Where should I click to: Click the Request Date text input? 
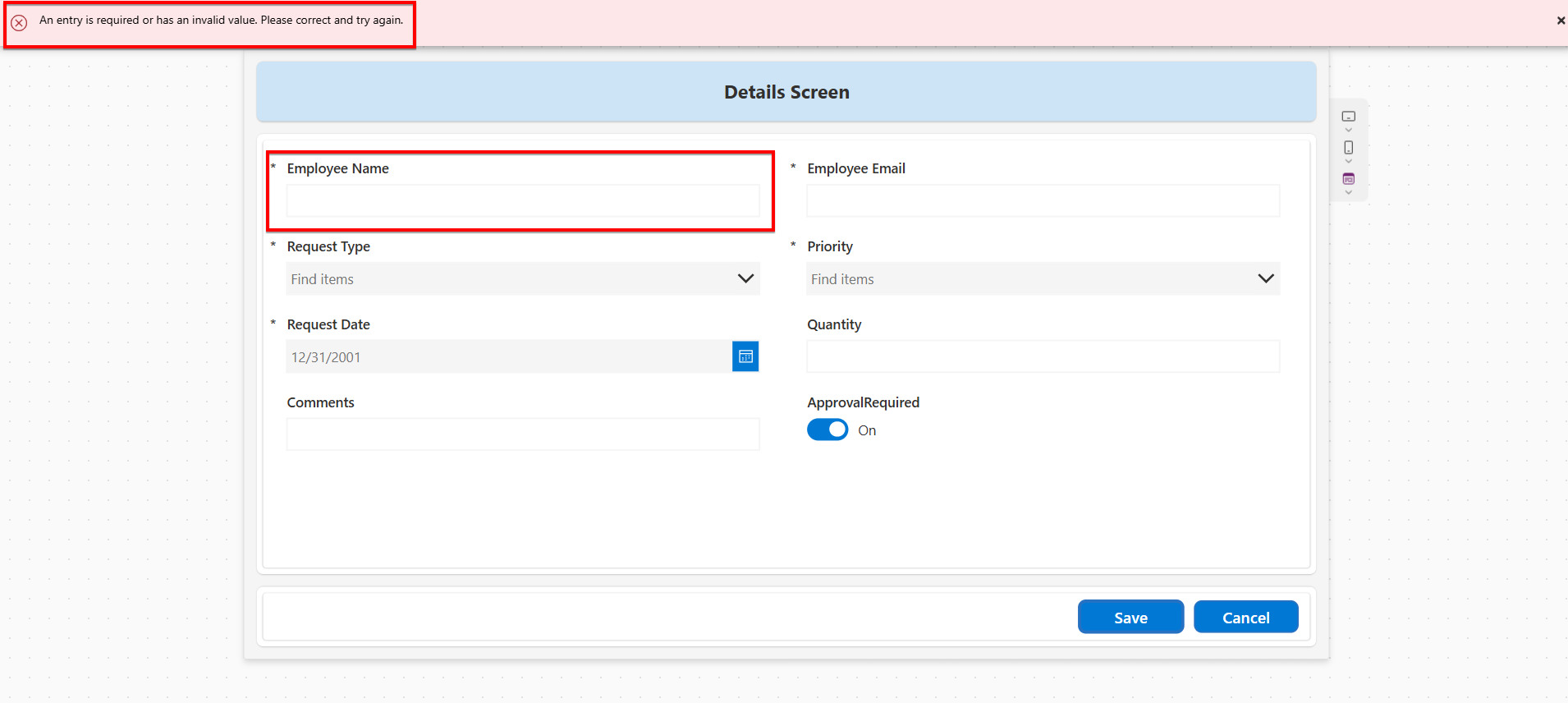pos(509,357)
